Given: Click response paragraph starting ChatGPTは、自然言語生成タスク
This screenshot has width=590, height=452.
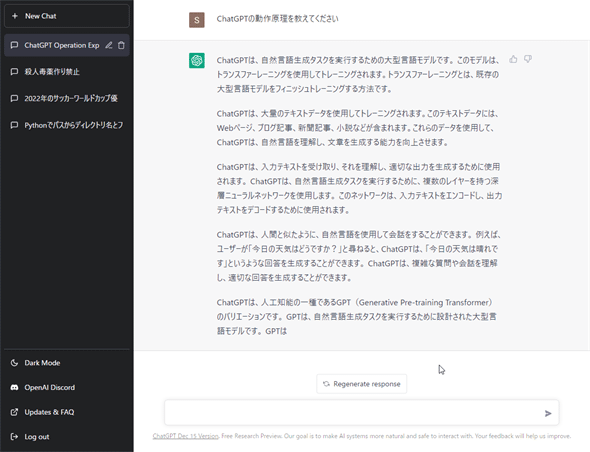Looking at the screenshot, I should tap(358, 75).
